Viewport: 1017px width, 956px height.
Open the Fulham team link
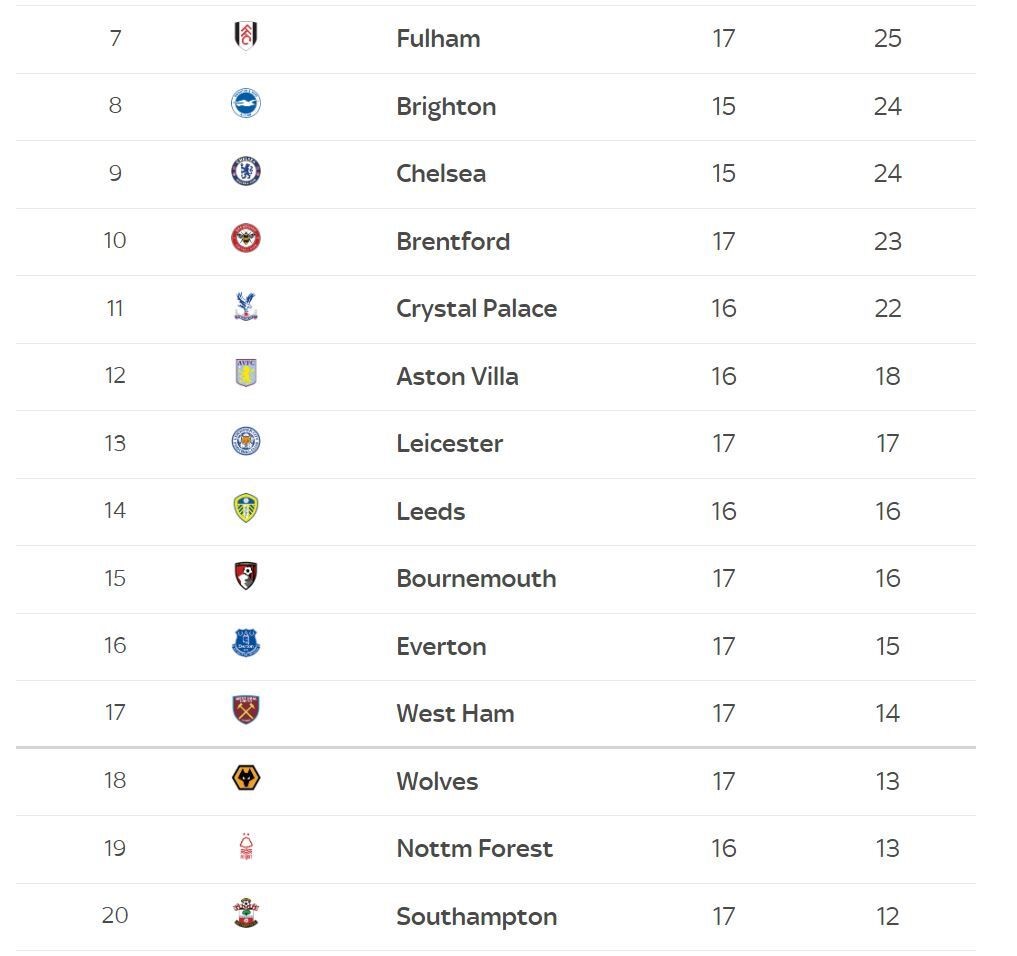[438, 39]
